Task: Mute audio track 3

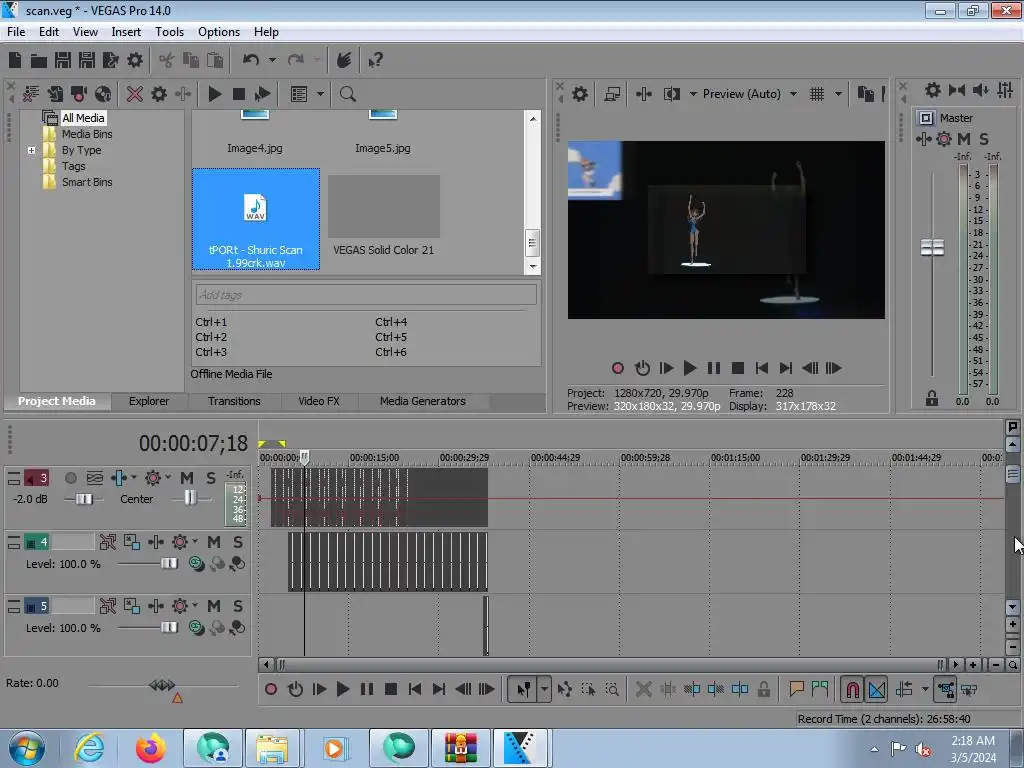Action: [x=187, y=478]
